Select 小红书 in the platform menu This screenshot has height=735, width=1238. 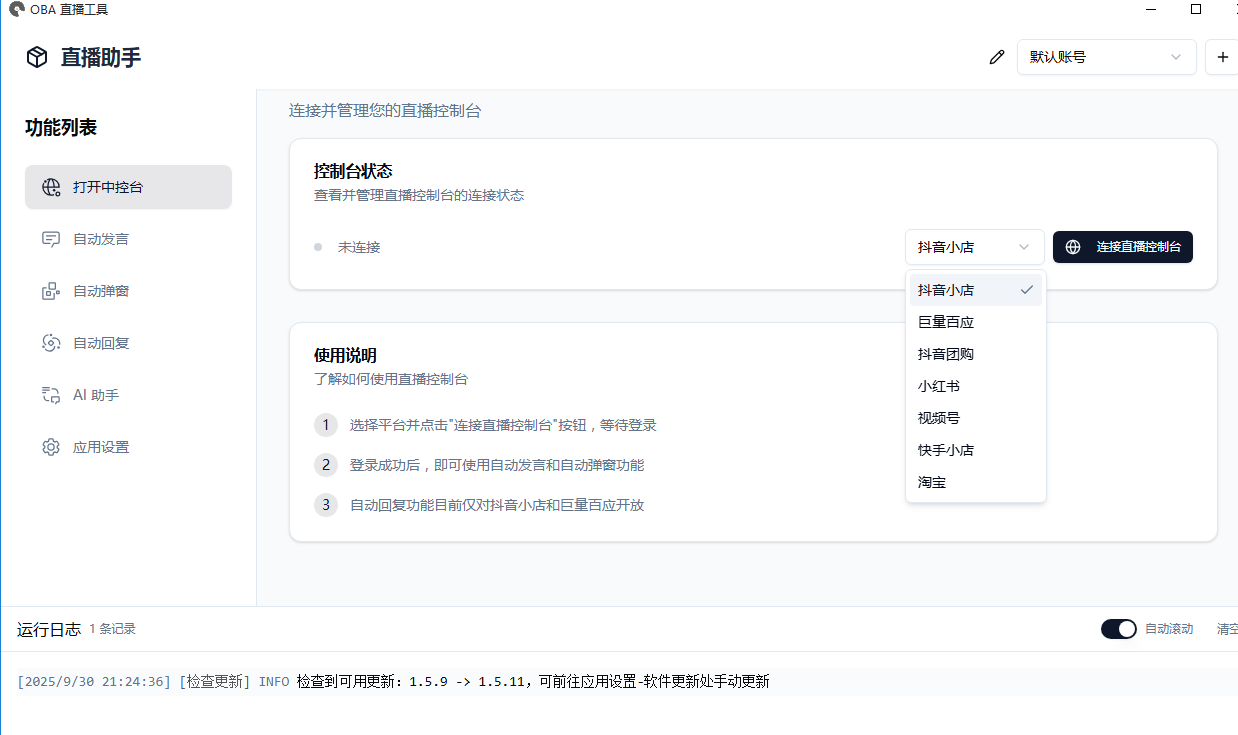[x=938, y=385]
